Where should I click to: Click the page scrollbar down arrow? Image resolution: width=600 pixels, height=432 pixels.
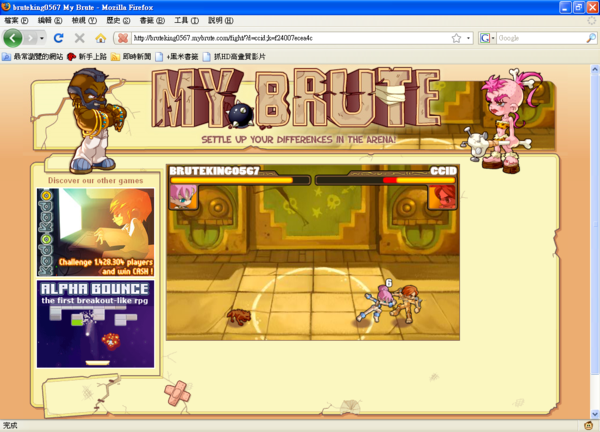595,414
